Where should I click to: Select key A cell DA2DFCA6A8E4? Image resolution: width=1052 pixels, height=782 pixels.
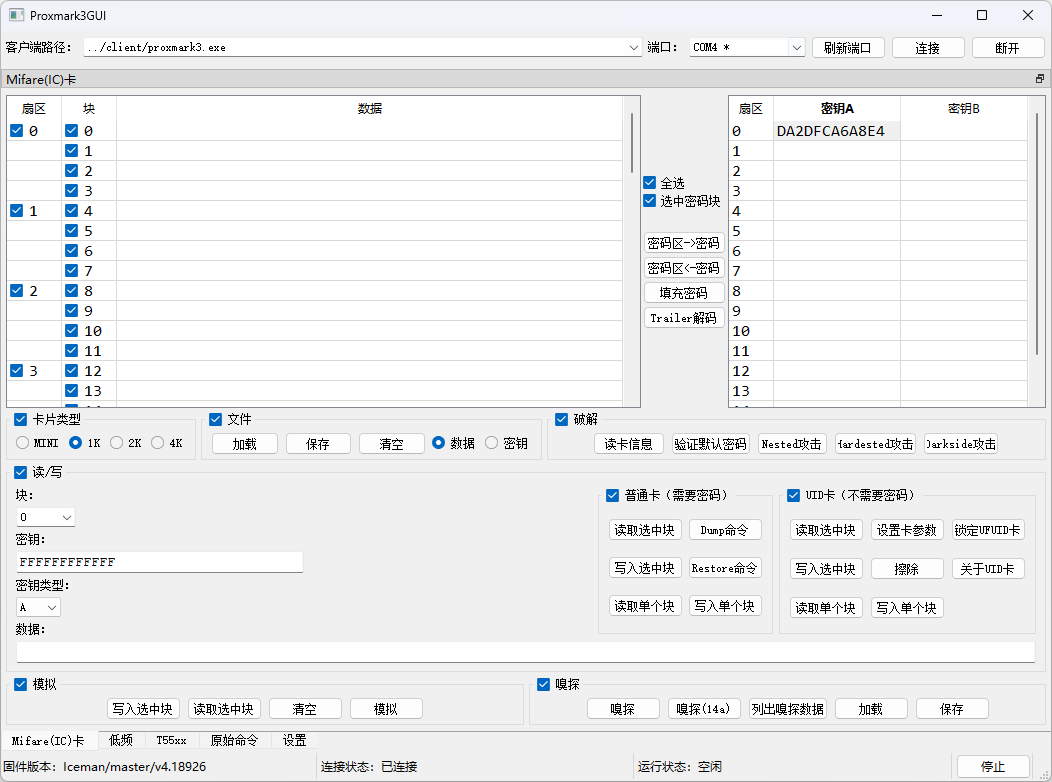(x=837, y=131)
